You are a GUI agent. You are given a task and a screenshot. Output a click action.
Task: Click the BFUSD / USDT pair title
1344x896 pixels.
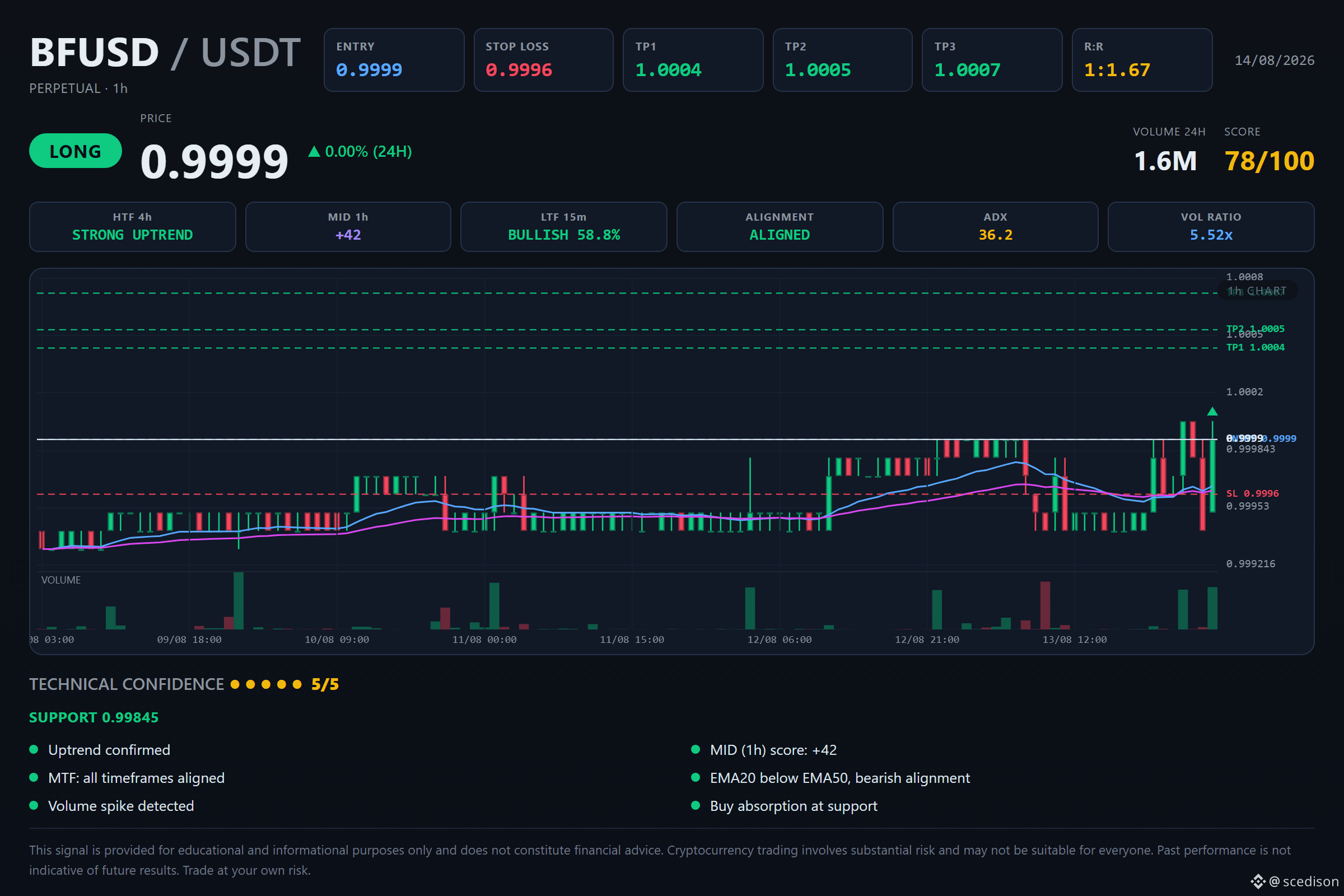[x=165, y=53]
